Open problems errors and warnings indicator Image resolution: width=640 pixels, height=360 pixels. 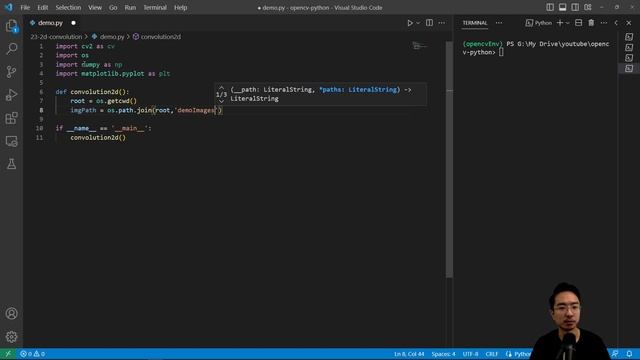pyautogui.click(x=33, y=354)
